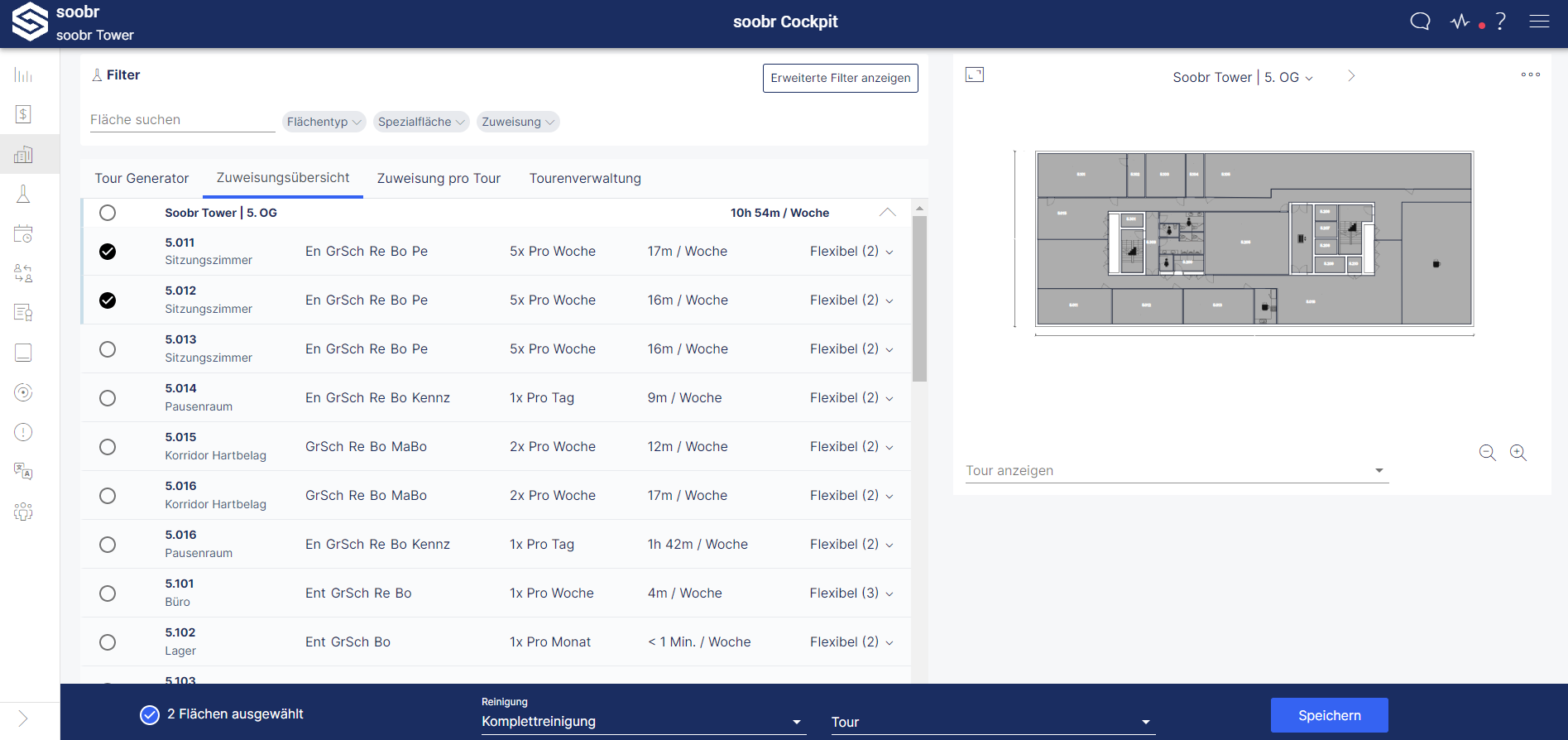This screenshot has width=1568, height=740.
Task: Go to next floor with arrow
Action: click(1351, 76)
